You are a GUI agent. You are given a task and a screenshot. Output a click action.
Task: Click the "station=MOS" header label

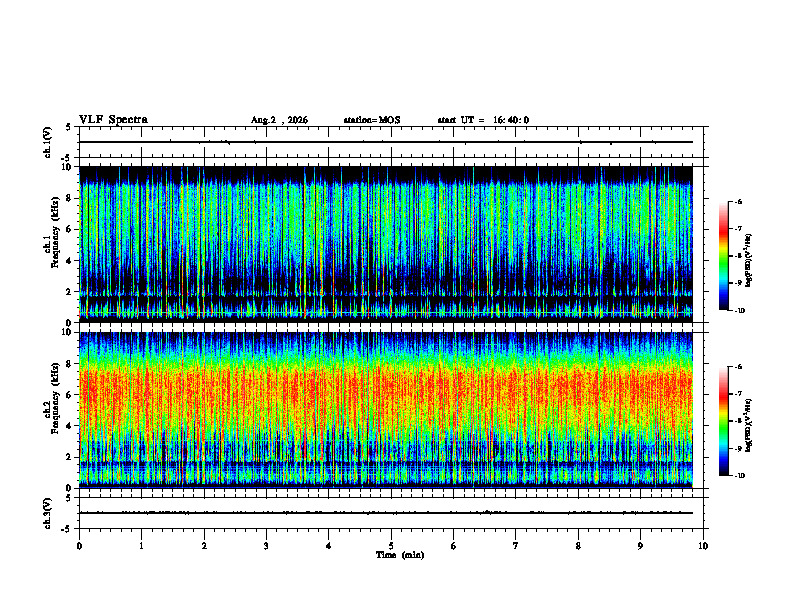(x=372, y=120)
